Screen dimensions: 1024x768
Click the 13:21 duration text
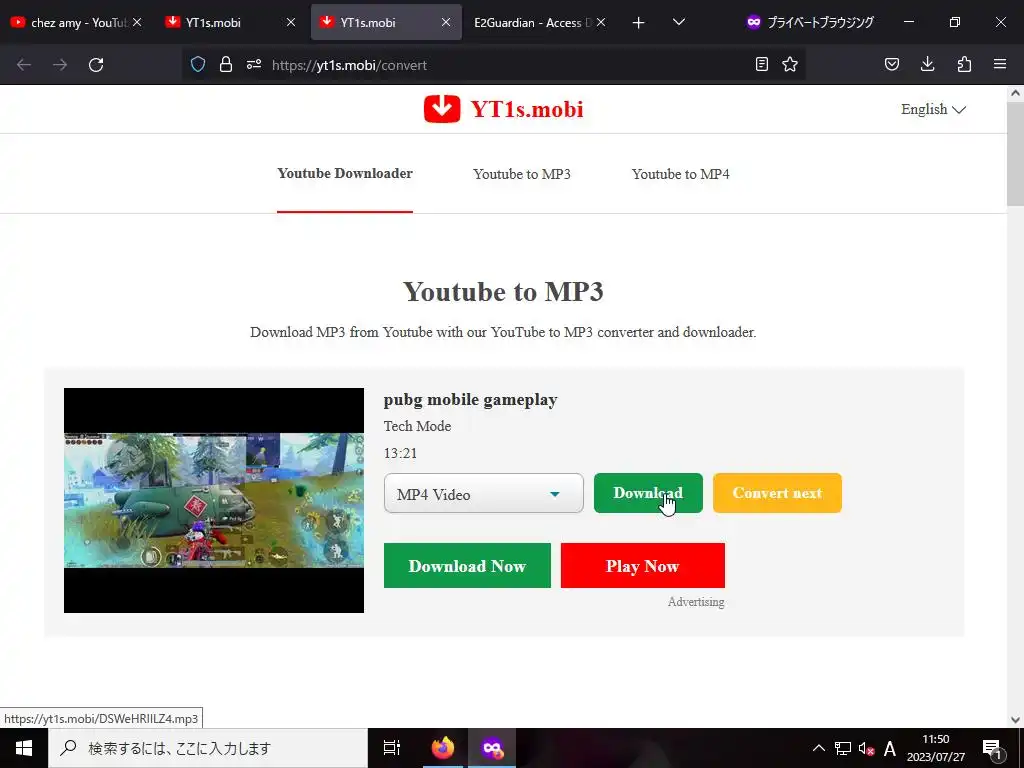400,453
